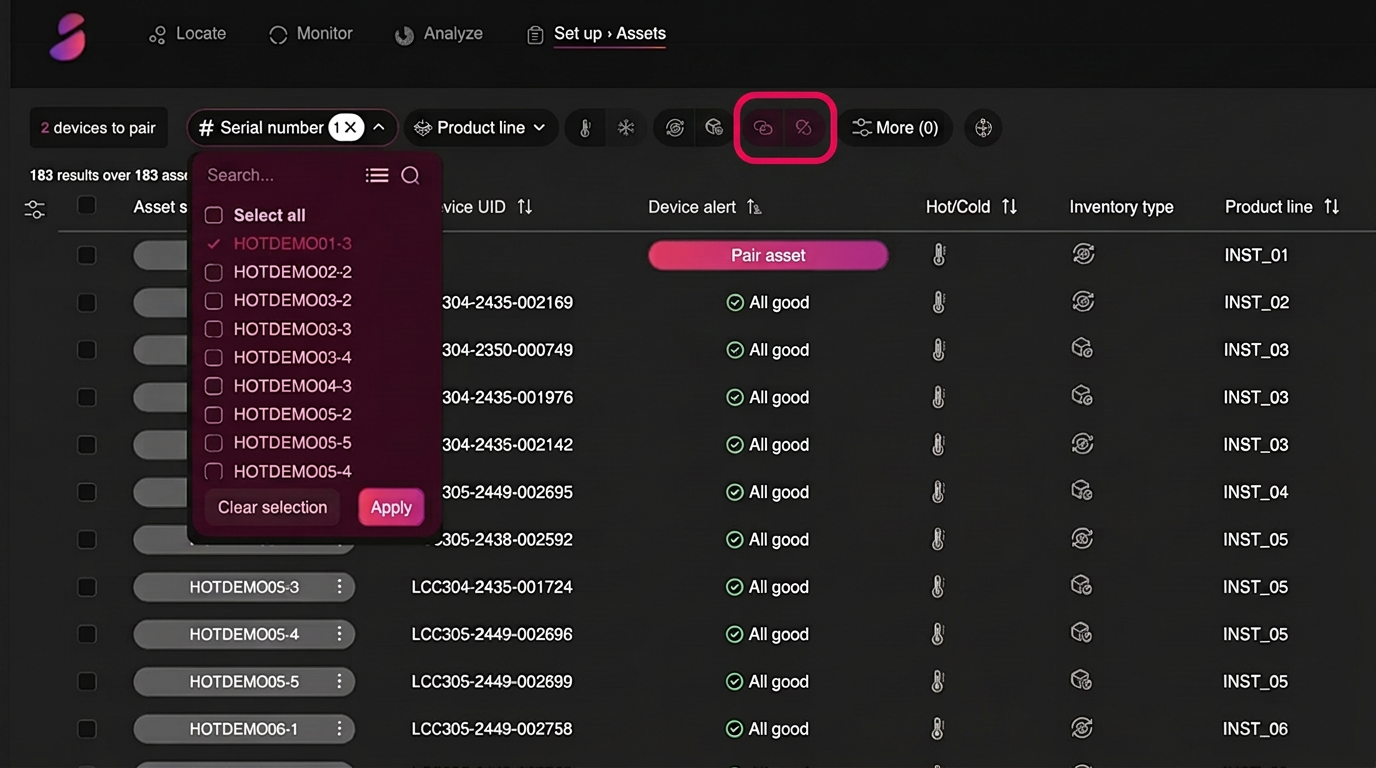This screenshot has height=768, width=1376.
Task: Check the HOTDEMO04-3 option
Action: click(213, 386)
